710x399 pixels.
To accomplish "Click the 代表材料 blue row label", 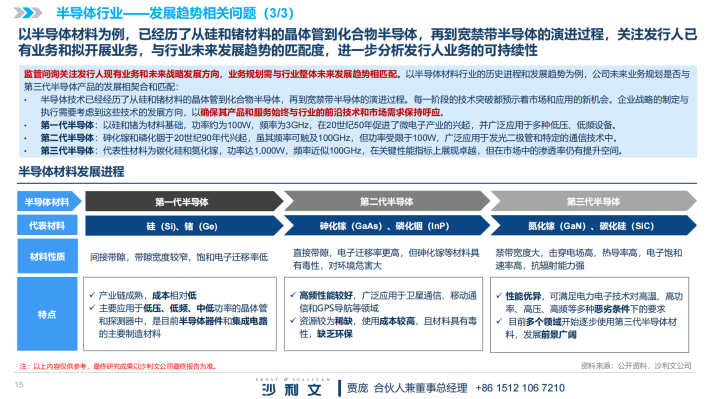I will tap(47, 226).
